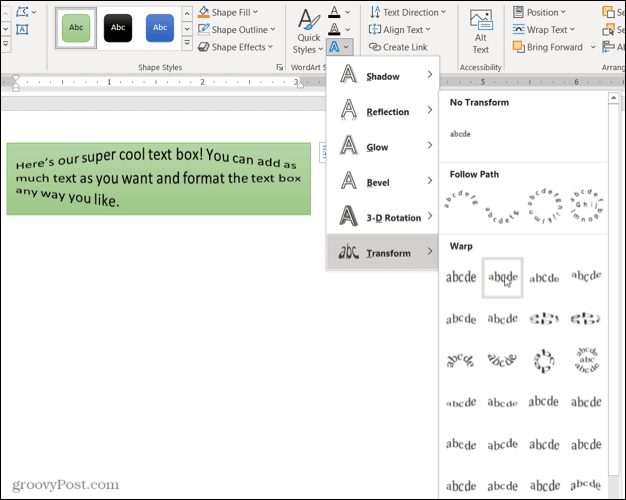Expand Text Outline color arrow

348,30
